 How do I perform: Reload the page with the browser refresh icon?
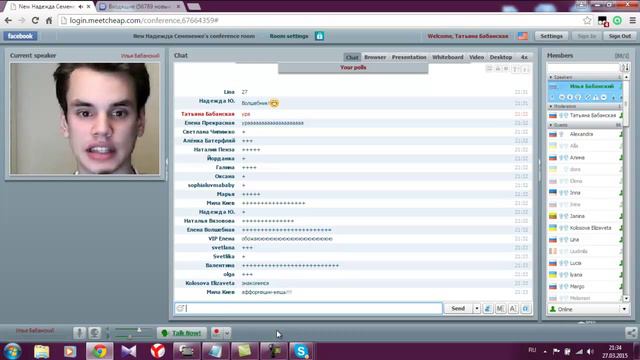[35, 20]
